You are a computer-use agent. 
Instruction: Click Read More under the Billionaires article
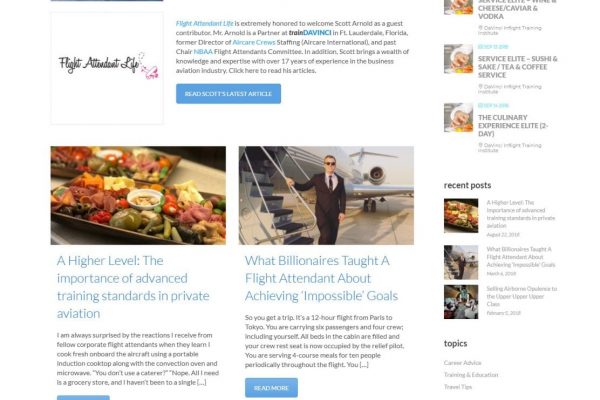[271, 388]
